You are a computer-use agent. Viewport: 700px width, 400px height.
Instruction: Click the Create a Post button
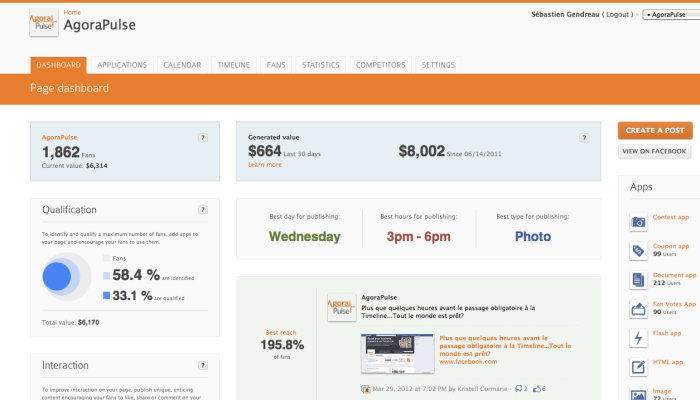tap(655, 130)
